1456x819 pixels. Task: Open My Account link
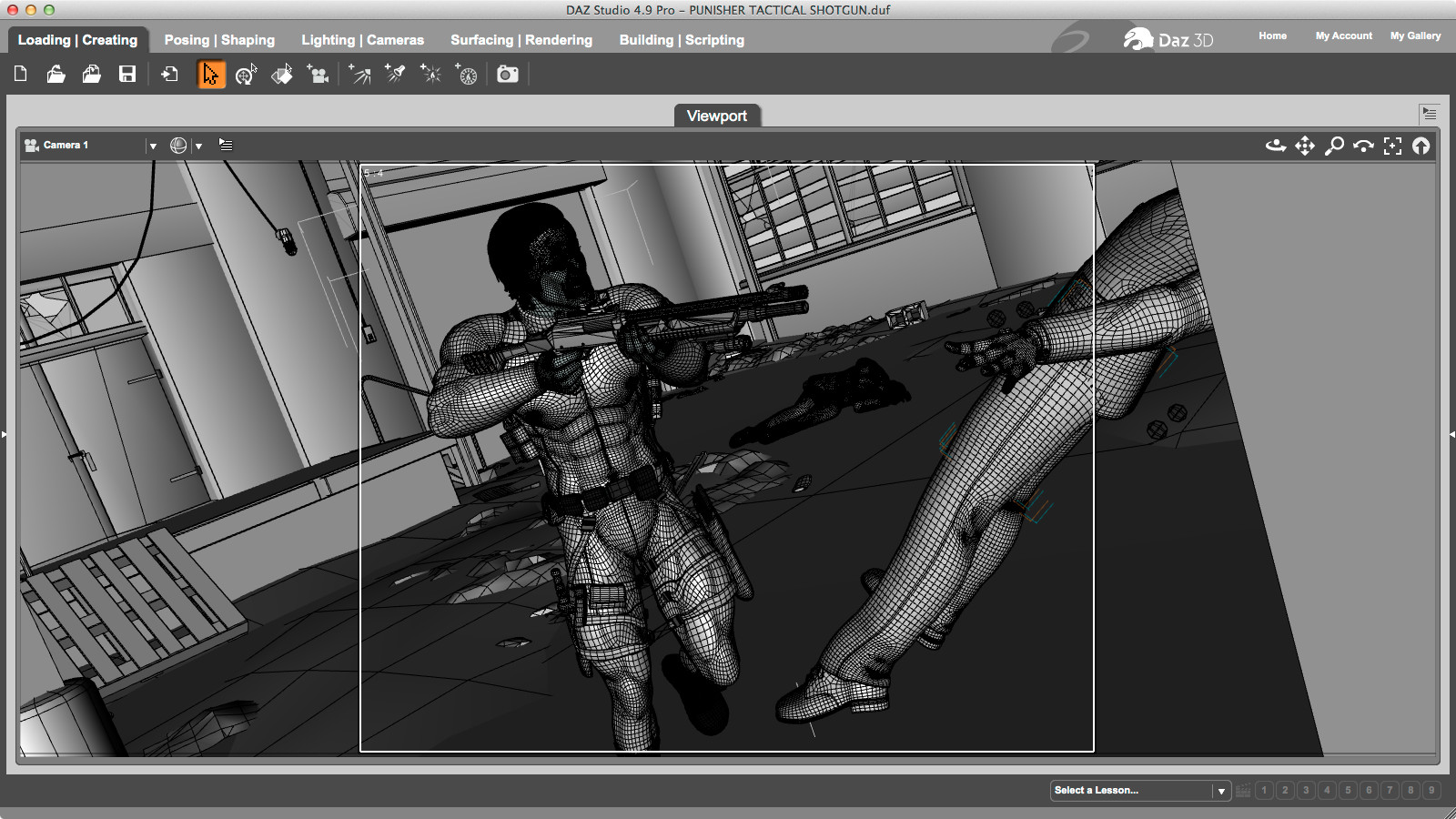[1343, 35]
